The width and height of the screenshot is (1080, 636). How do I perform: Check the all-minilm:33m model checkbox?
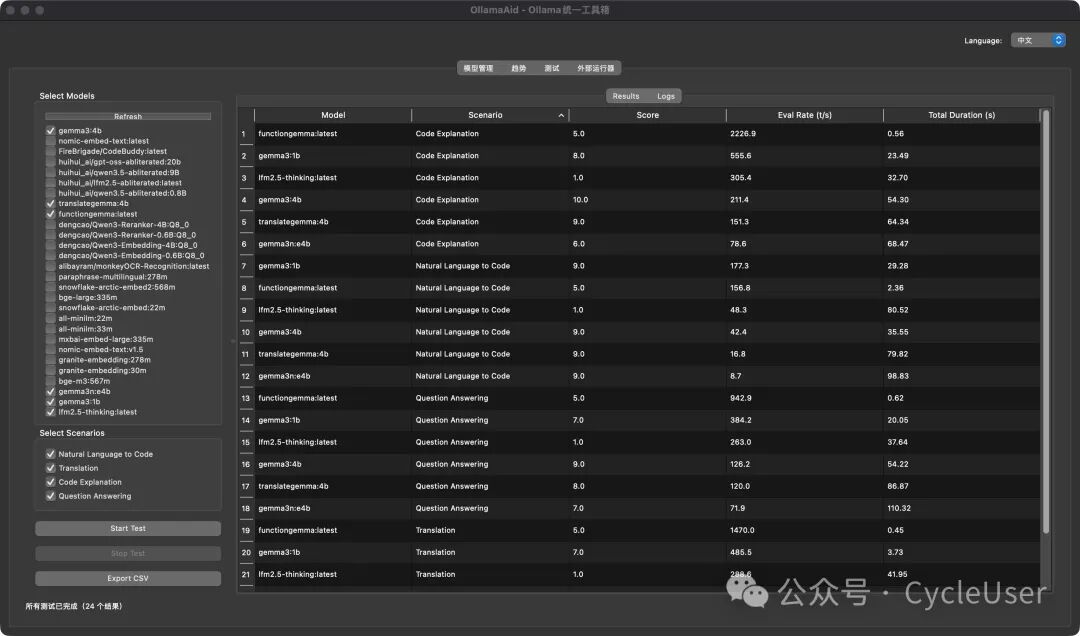point(50,329)
